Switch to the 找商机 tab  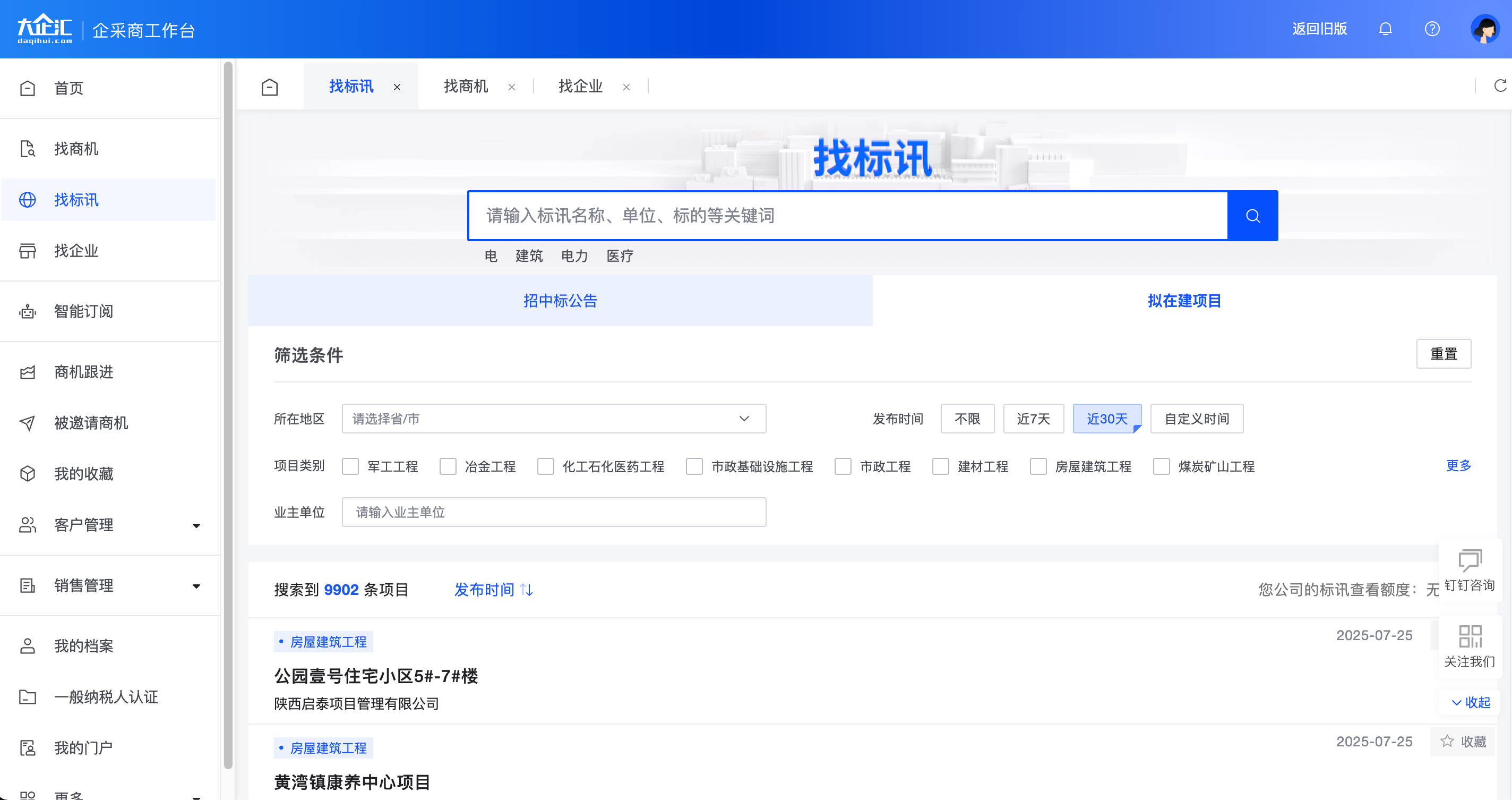pyautogui.click(x=466, y=86)
